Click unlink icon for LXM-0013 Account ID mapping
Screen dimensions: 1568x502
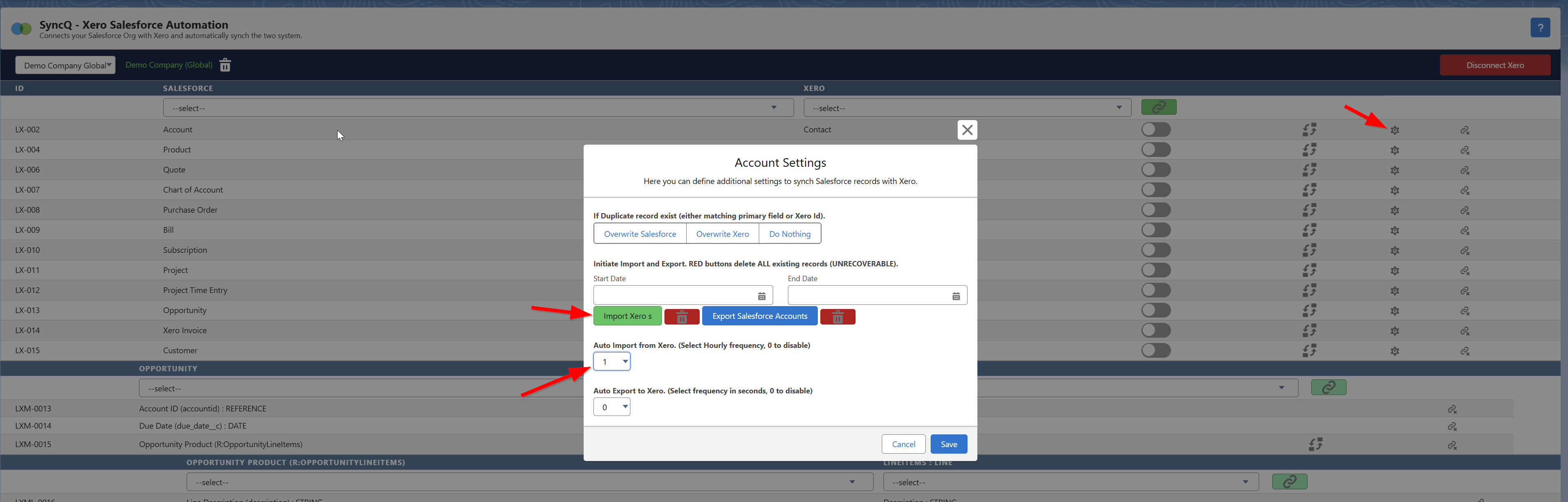(x=1452, y=409)
